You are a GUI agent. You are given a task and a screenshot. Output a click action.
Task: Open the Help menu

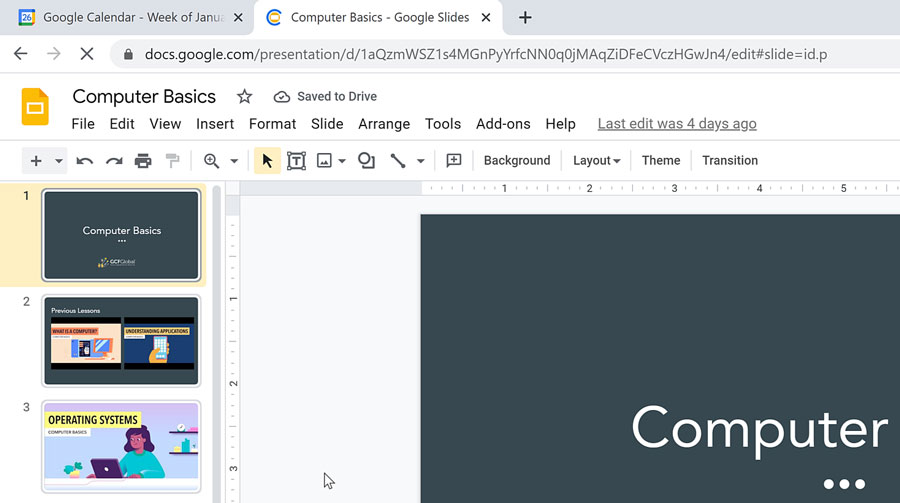pyautogui.click(x=561, y=124)
